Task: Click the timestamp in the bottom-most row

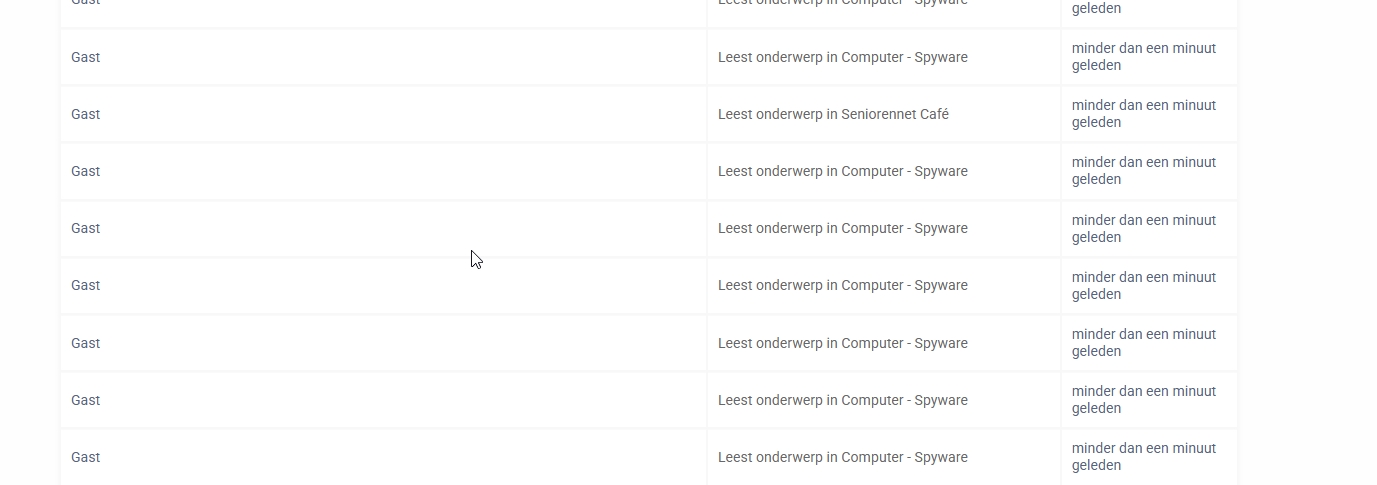Action: (1143, 457)
